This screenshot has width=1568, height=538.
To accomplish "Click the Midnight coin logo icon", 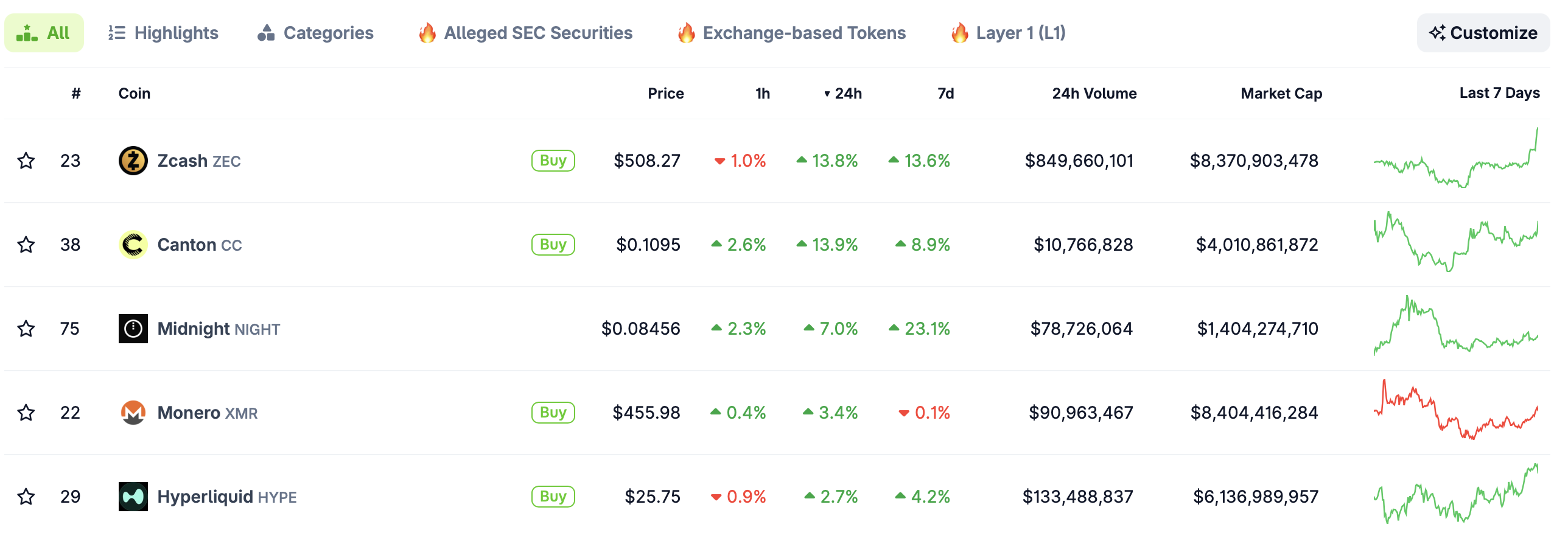I will [133, 329].
